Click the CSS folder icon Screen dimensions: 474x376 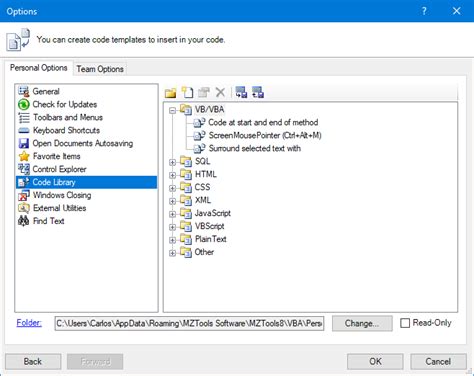pos(186,187)
